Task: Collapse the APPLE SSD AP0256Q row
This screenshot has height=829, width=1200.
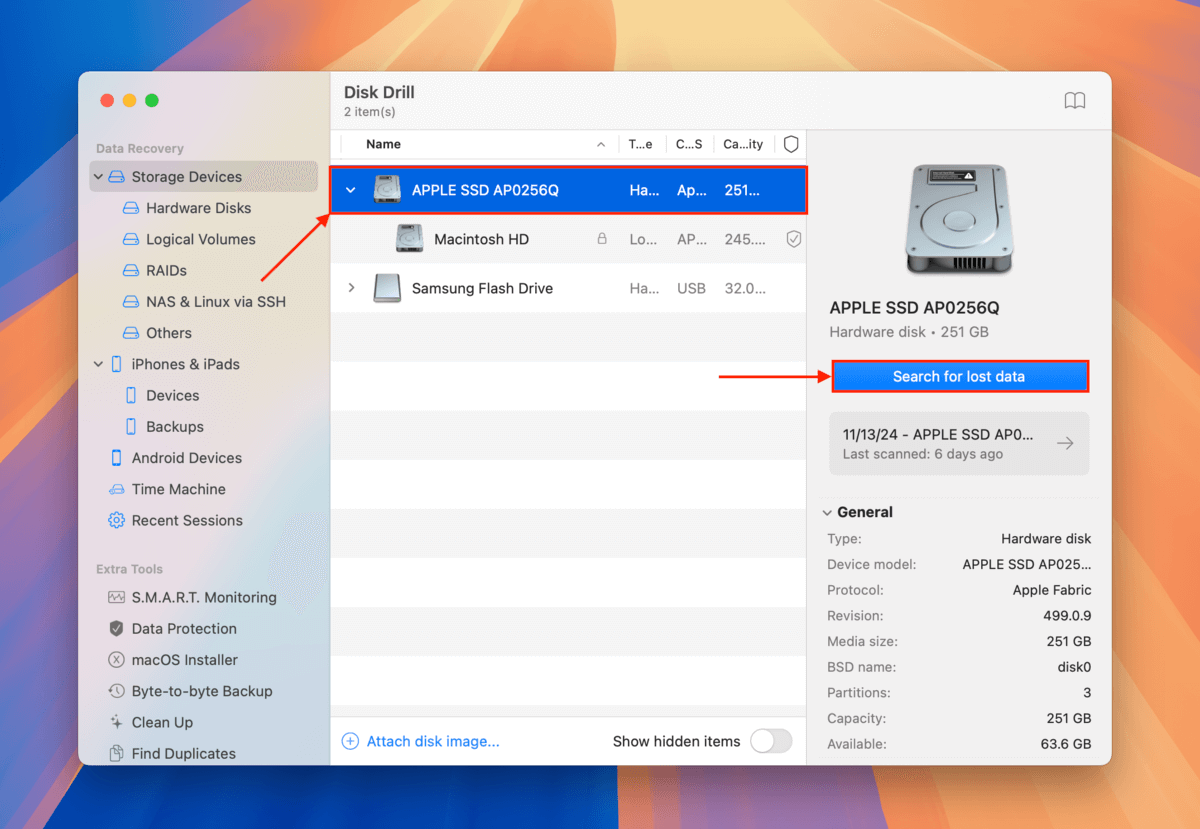Action: (351, 190)
